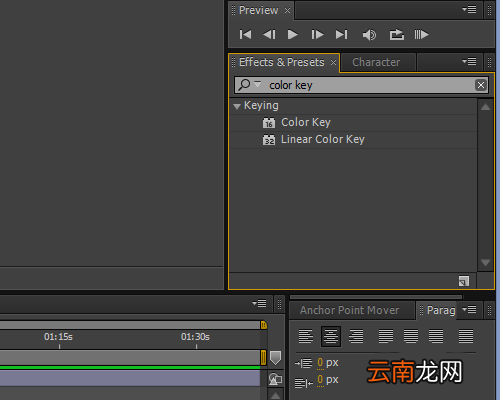Center align text

tap(331, 336)
